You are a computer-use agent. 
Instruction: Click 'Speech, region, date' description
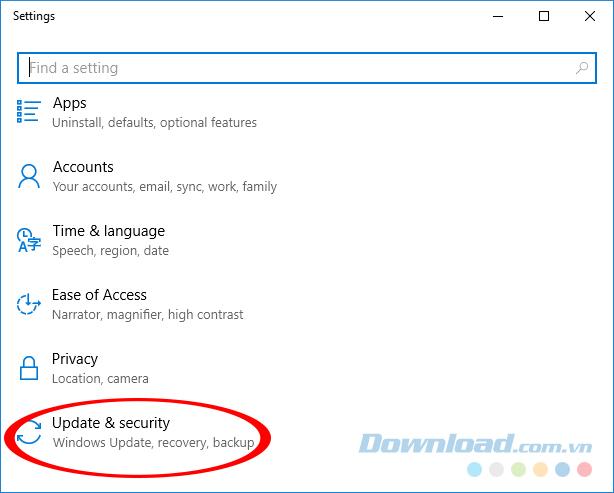pos(110,251)
